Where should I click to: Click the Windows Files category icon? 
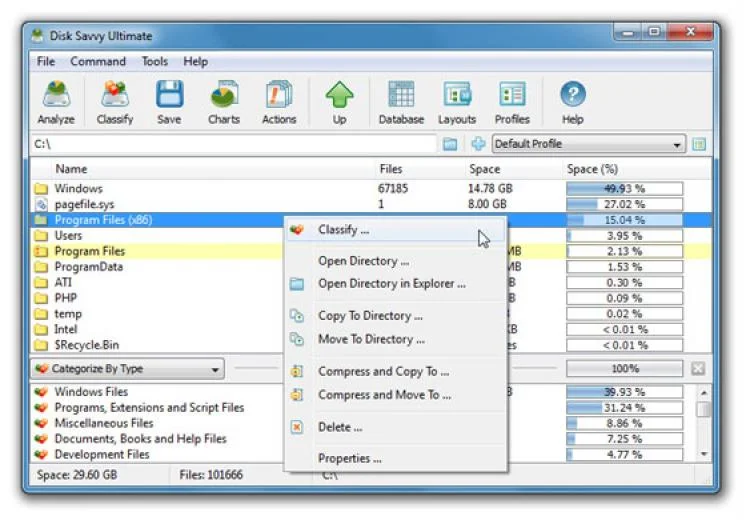(x=41, y=392)
